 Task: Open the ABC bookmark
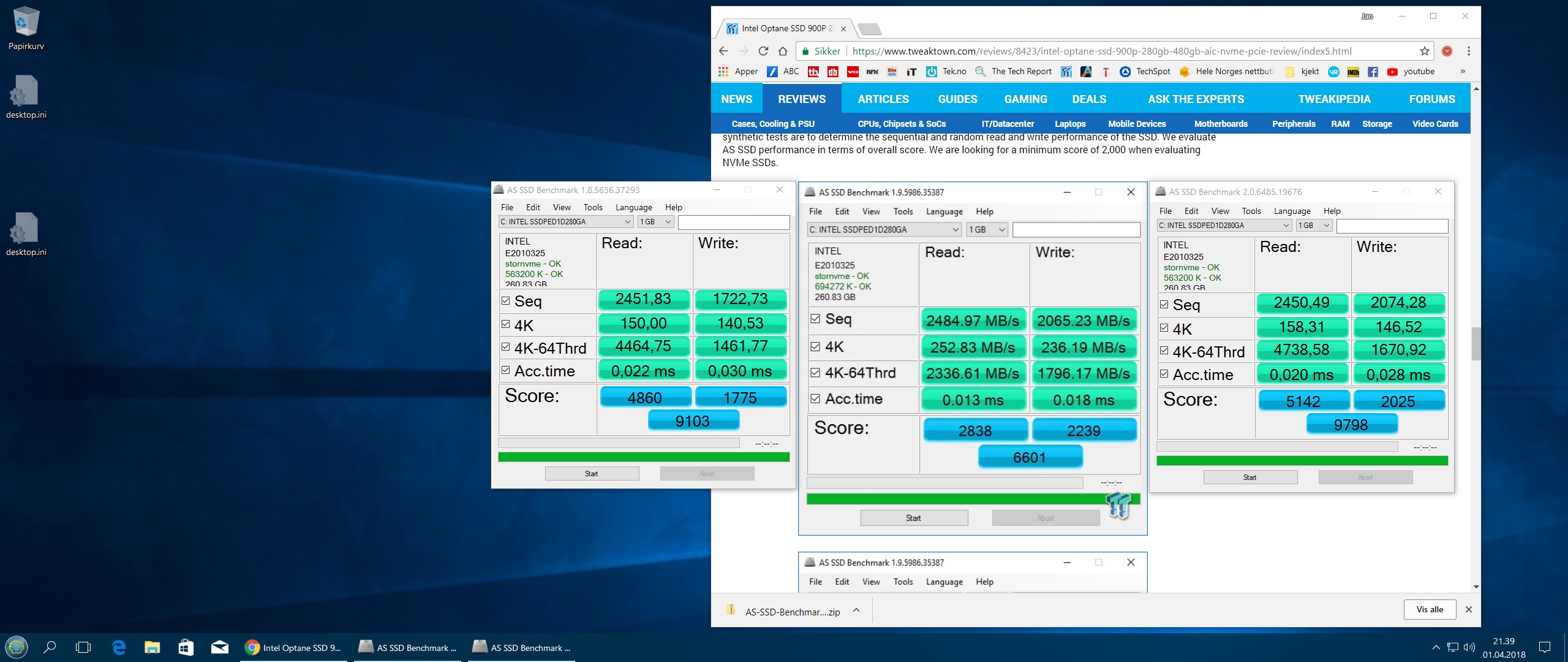[783, 71]
